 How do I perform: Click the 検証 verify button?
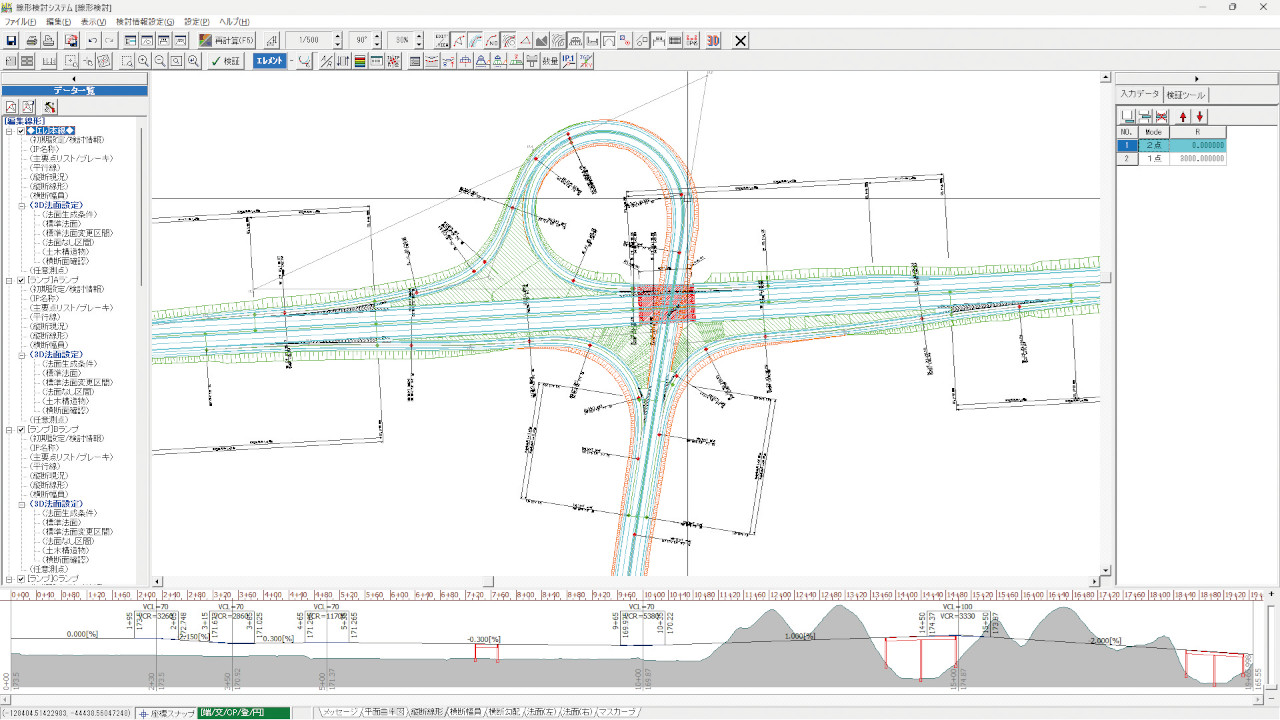[225, 61]
